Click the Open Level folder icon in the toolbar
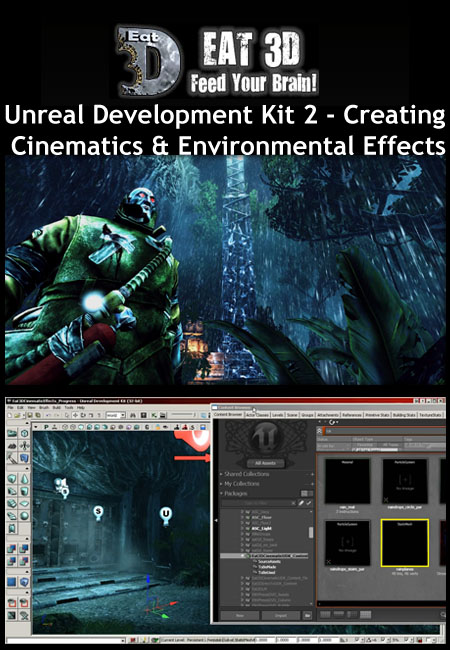The width and height of the screenshot is (450, 650). tap(17, 415)
